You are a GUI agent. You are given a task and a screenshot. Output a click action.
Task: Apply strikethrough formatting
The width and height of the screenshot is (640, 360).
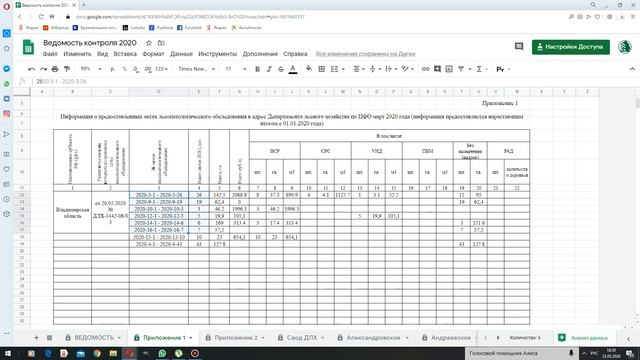click(281, 69)
